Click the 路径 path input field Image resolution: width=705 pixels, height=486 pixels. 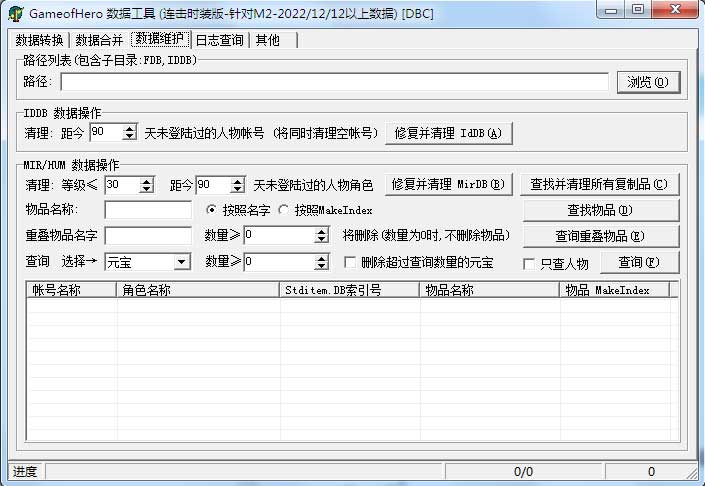334,82
